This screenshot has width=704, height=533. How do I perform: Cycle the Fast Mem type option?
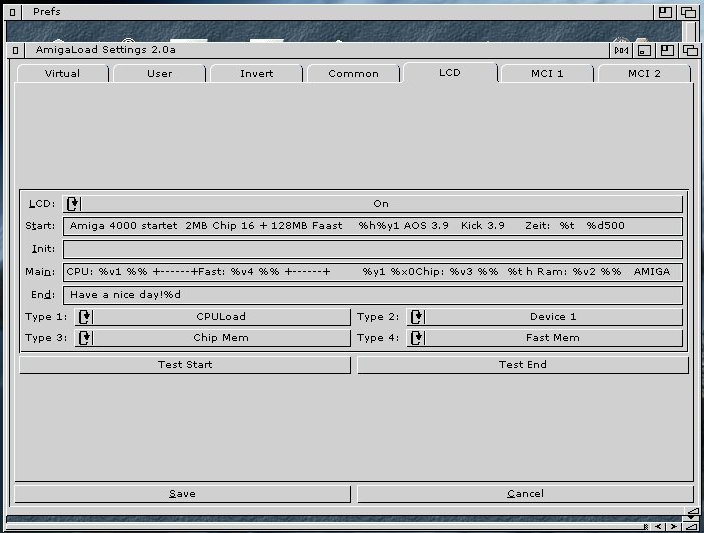(553, 338)
